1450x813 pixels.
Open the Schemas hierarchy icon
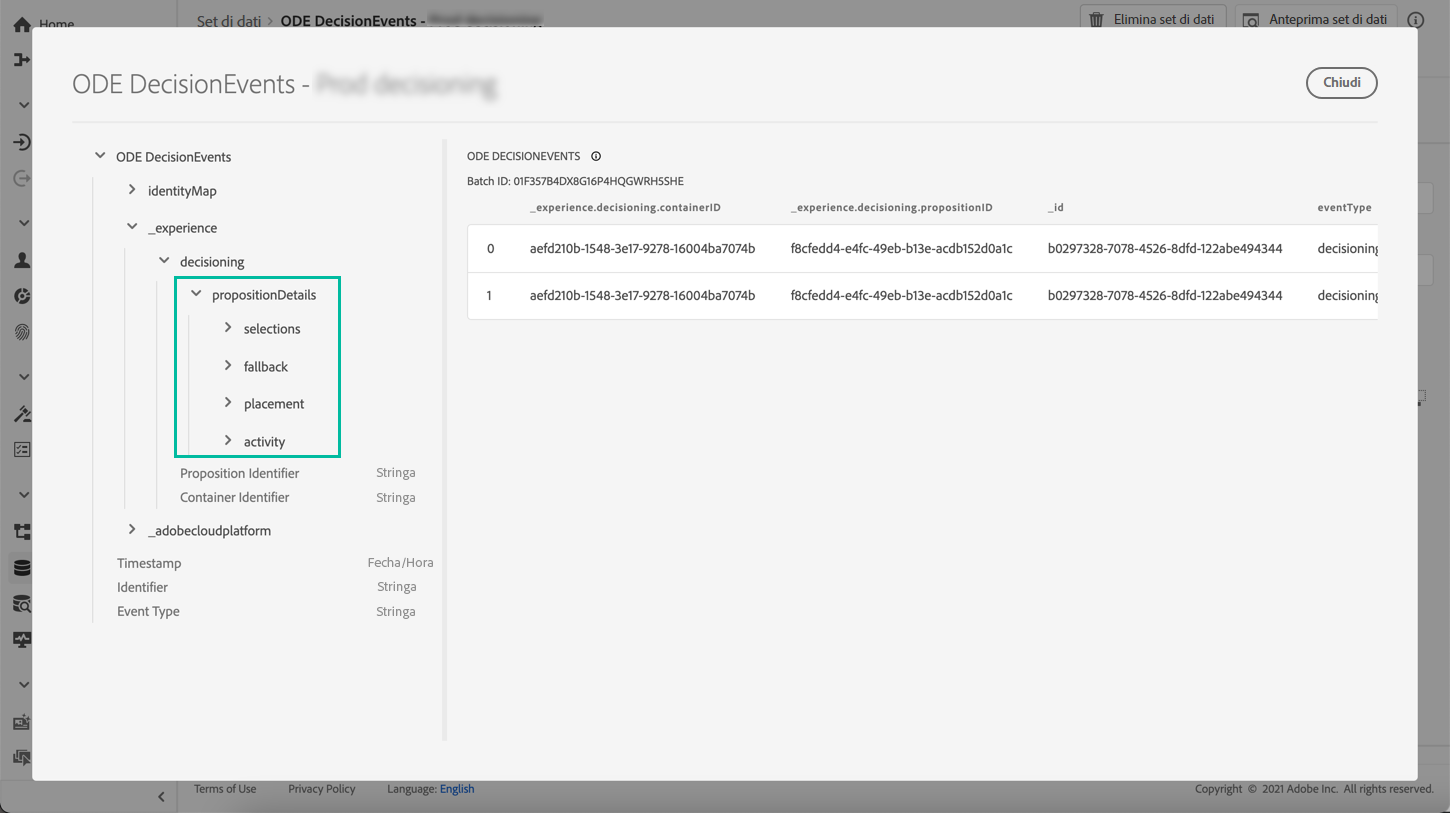point(22,532)
